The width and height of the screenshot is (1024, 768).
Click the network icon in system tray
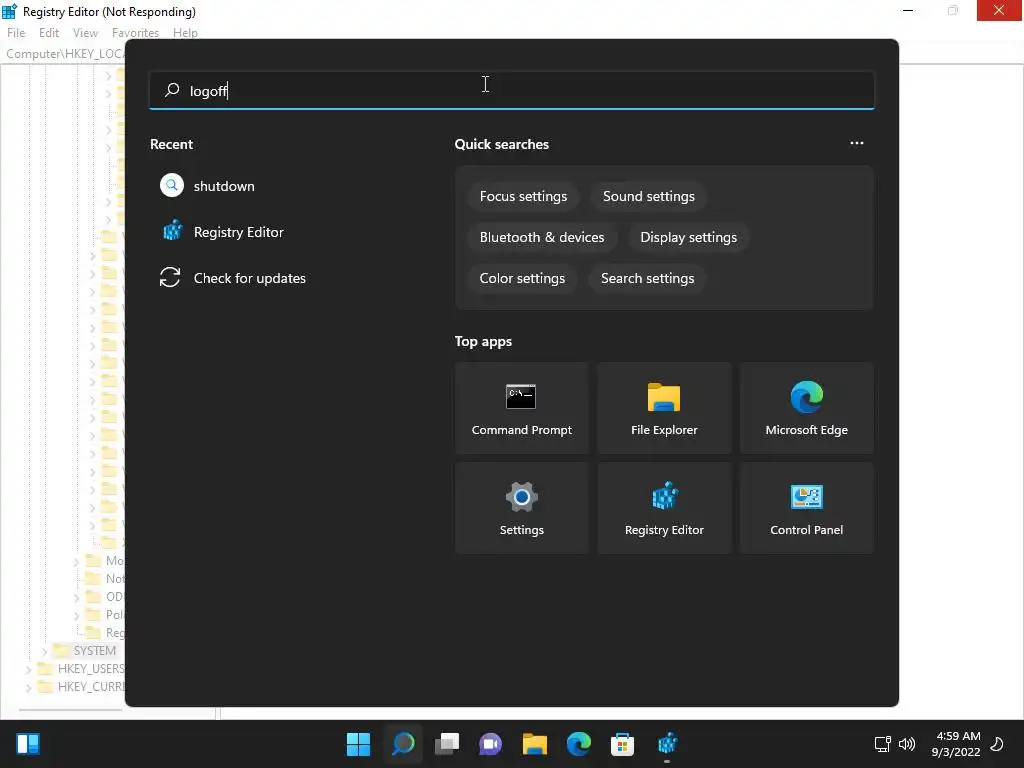coord(882,743)
